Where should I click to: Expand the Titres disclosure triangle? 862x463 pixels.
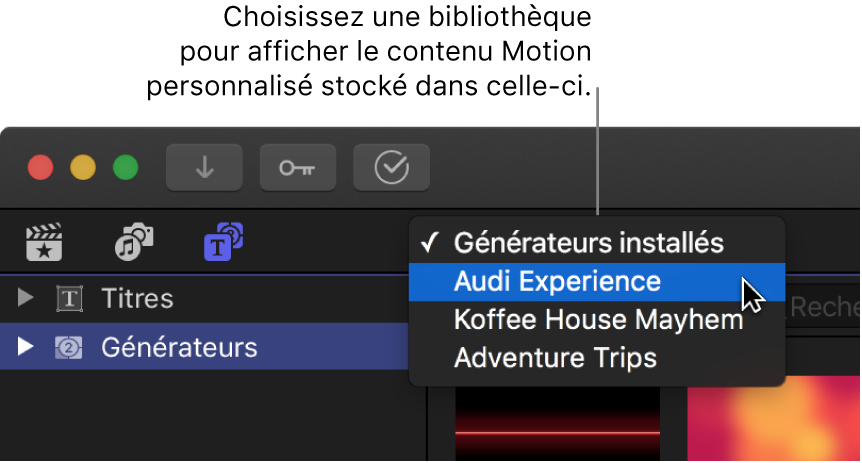tap(27, 298)
